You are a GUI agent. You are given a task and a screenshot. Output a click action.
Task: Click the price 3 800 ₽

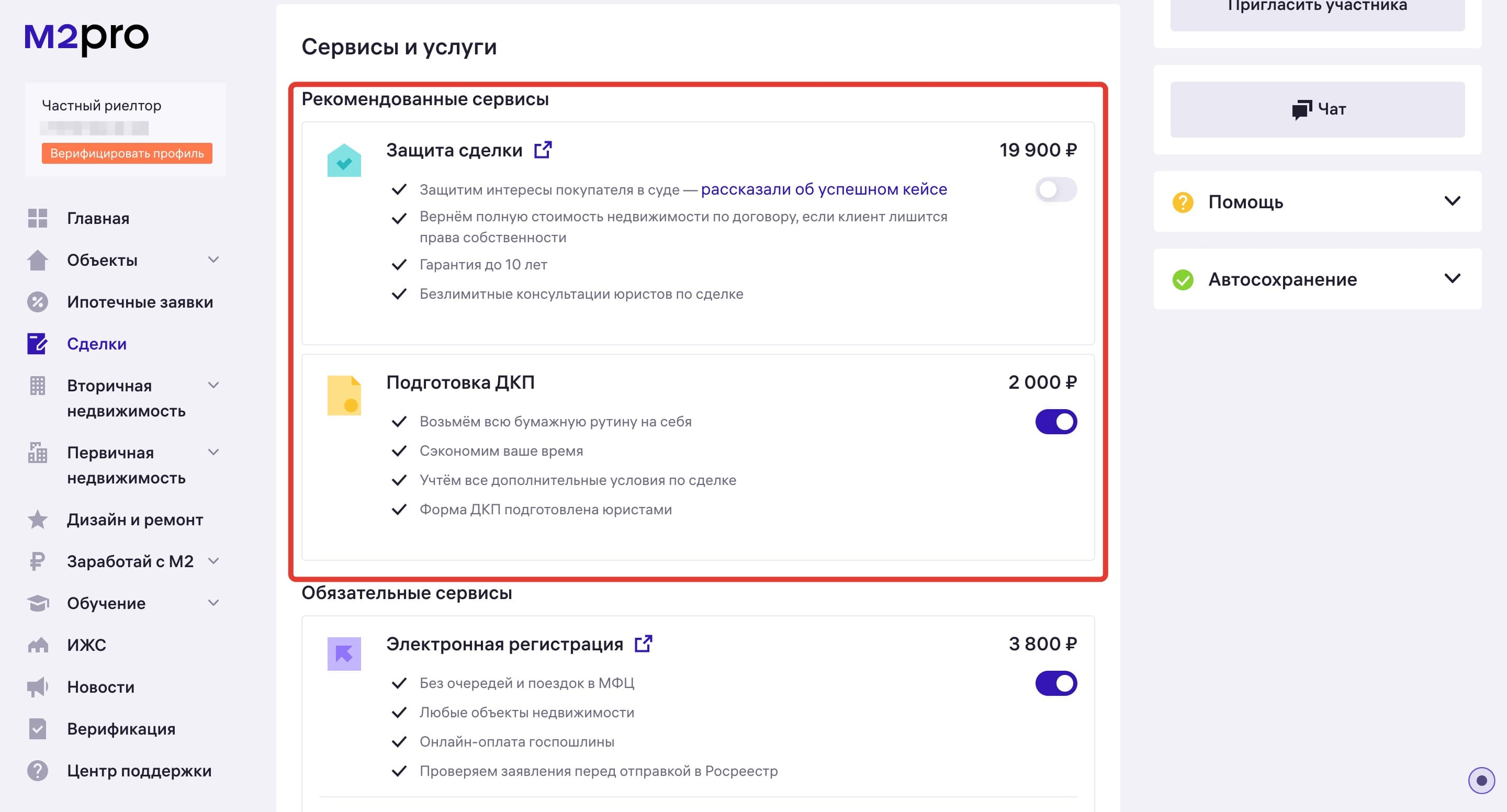[x=1042, y=644]
